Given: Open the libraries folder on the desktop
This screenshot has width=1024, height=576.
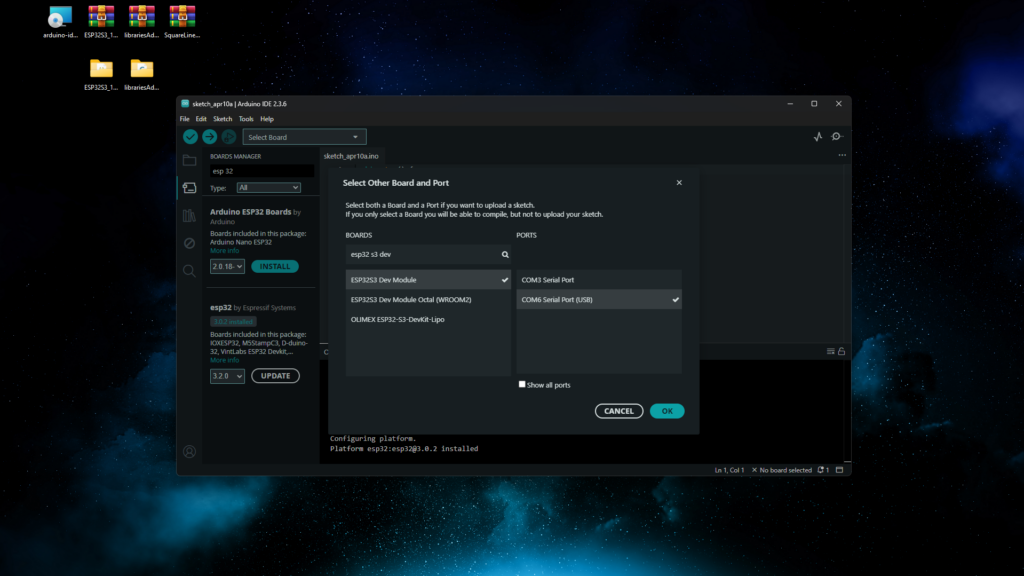Looking at the screenshot, I should 142,72.
